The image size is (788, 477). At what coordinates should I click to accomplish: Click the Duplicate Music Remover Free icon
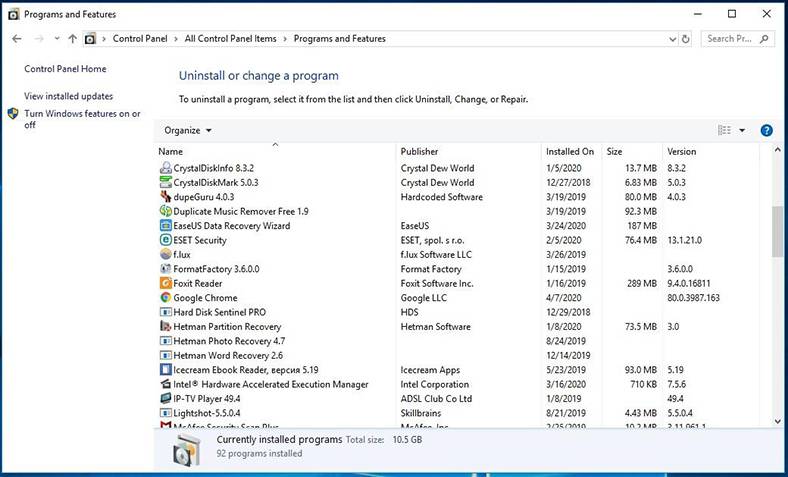[165, 211]
